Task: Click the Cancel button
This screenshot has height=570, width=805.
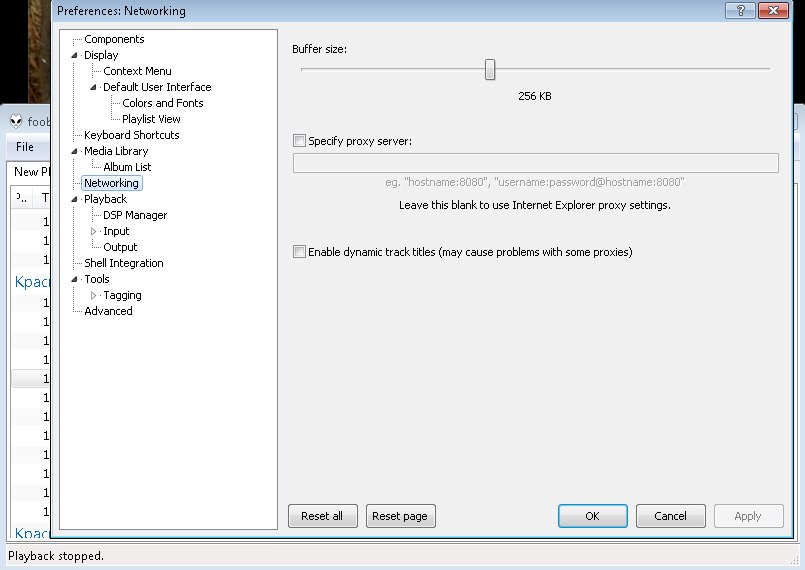Action: click(x=670, y=516)
